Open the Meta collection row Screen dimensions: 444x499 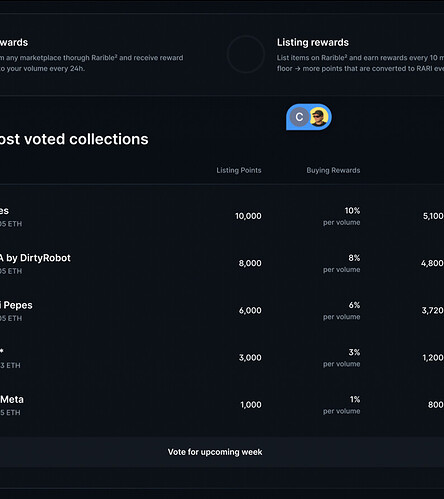pyautogui.click(x=12, y=399)
